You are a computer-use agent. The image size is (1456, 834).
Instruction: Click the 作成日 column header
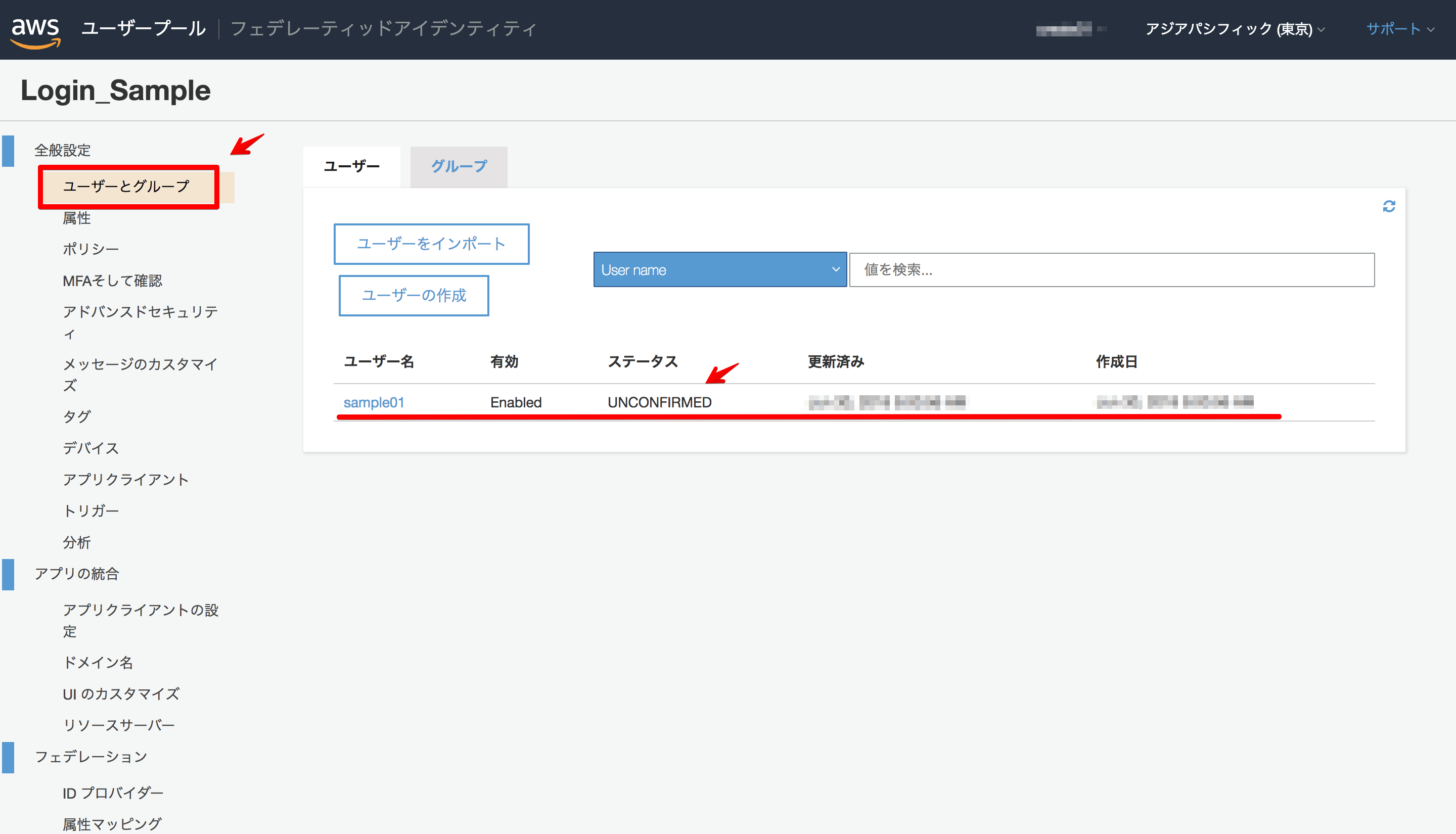point(1116,361)
